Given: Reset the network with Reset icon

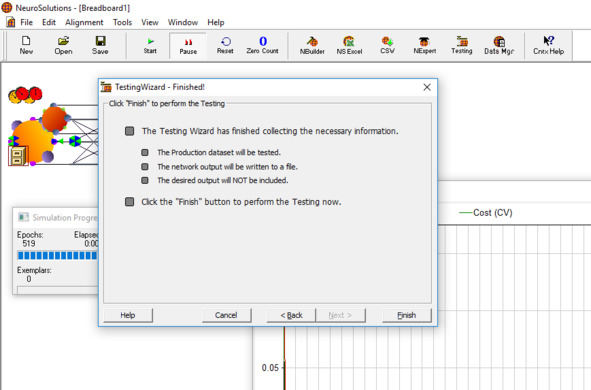Looking at the screenshot, I should pyautogui.click(x=225, y=46).
